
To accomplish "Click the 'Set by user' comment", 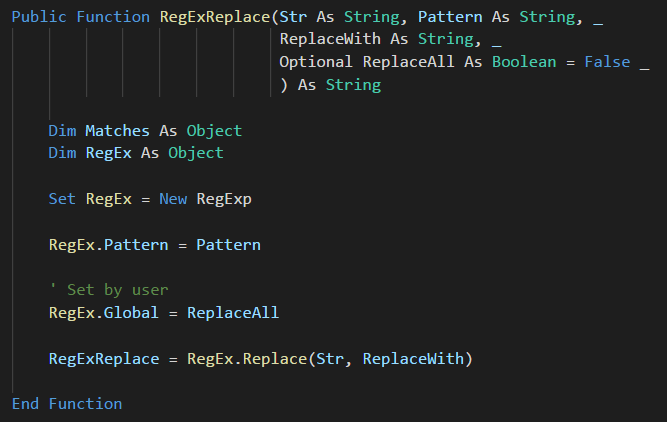I will (x=109, y=290).
